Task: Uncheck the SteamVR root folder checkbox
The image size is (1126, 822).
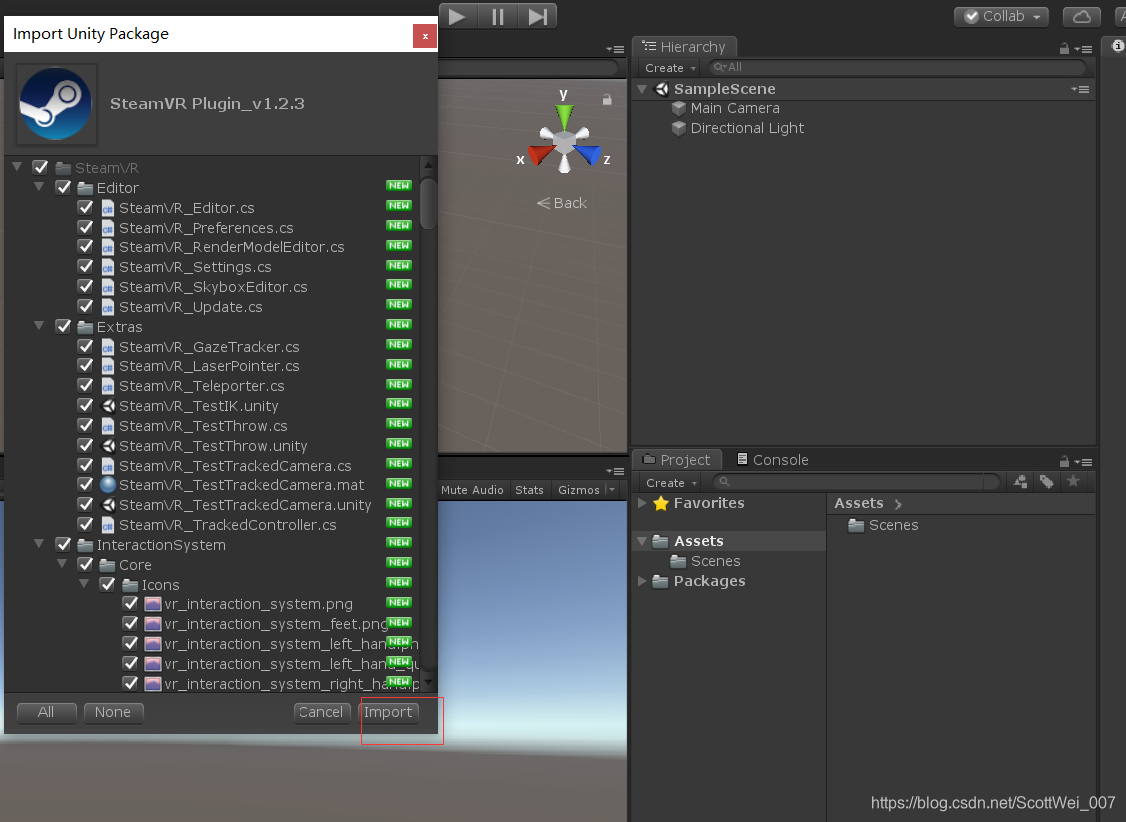Action: pos(40,167)
